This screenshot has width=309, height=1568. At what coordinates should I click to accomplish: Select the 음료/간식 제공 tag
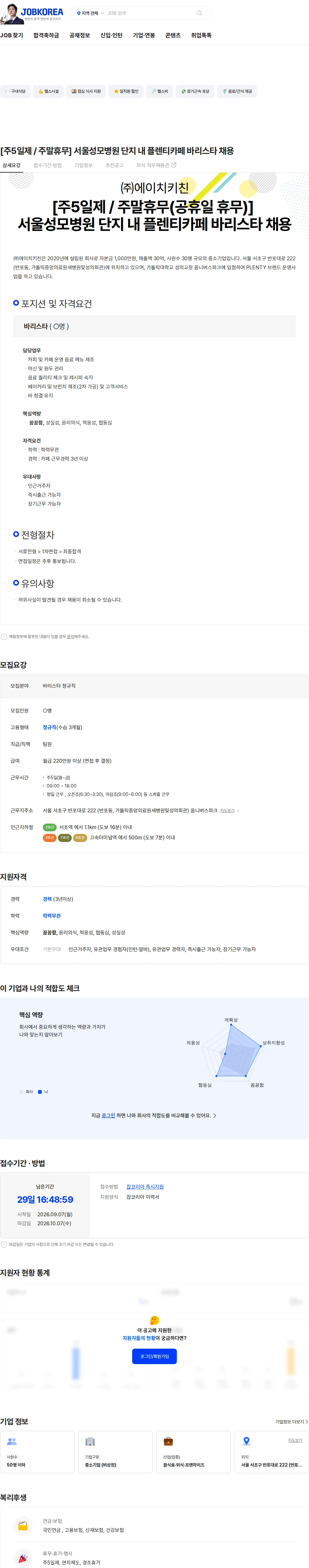click(x=237, y=91)
